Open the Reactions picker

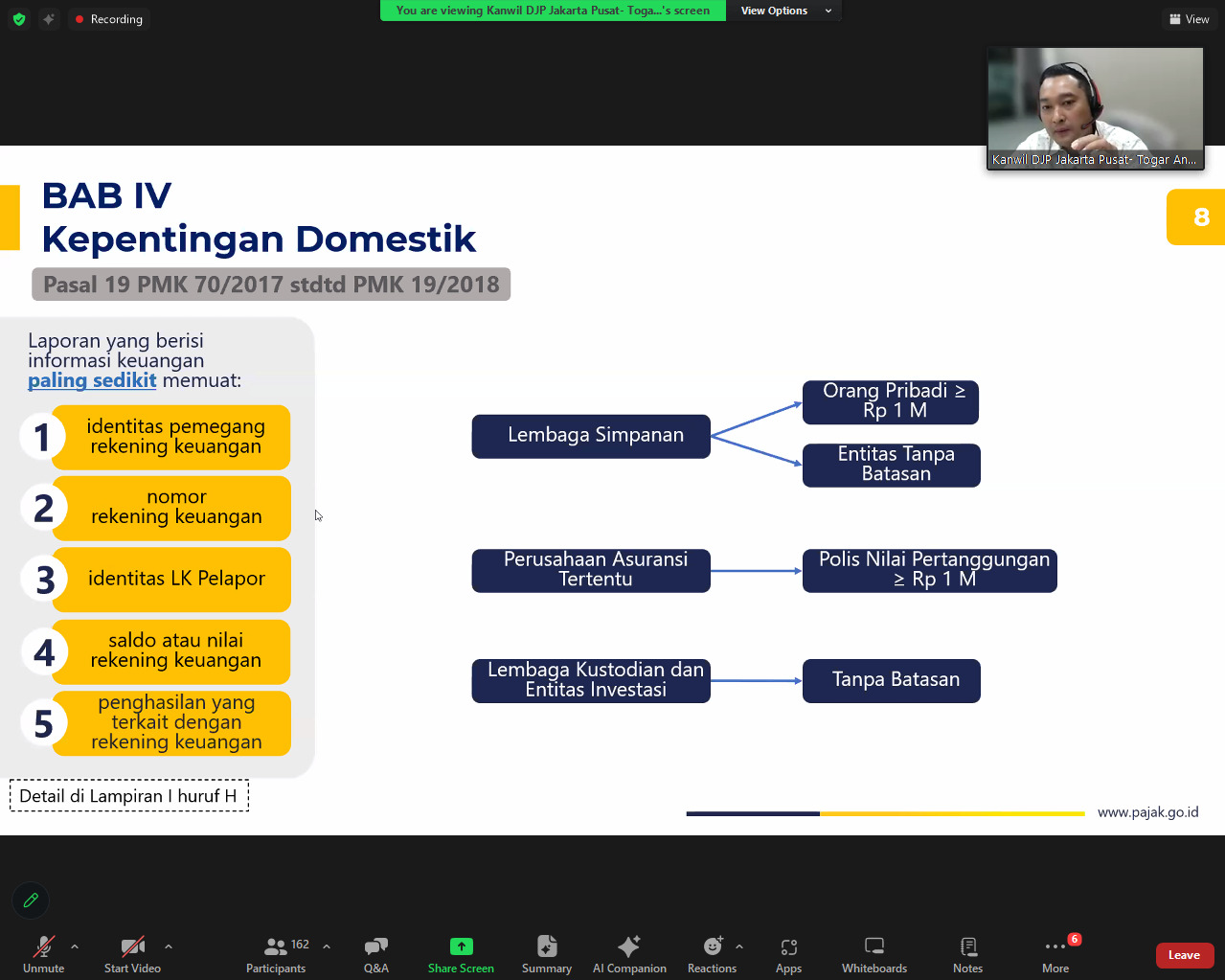(712, 954)
